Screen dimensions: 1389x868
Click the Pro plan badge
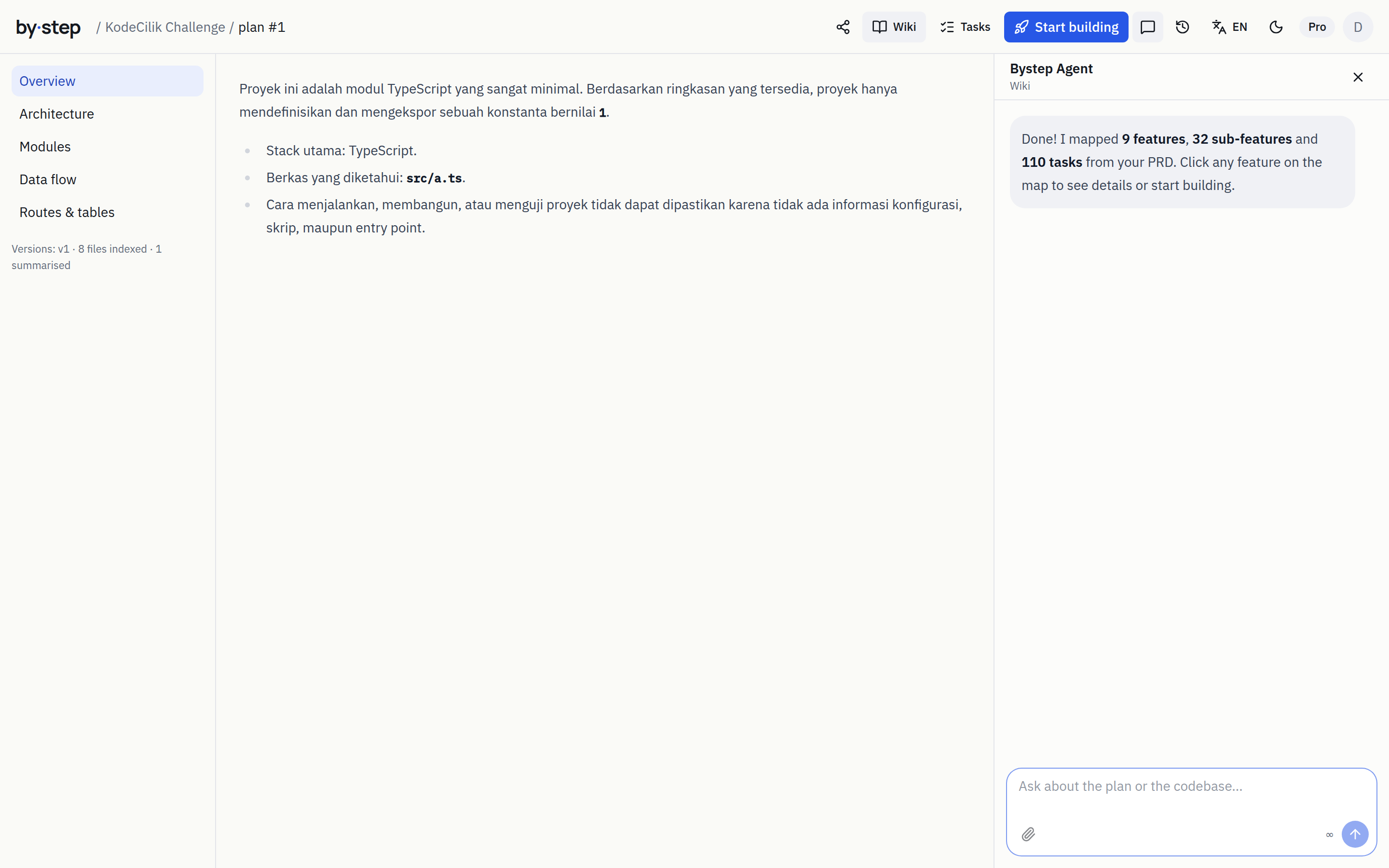pyautogui.click(x=1317, y=27)
